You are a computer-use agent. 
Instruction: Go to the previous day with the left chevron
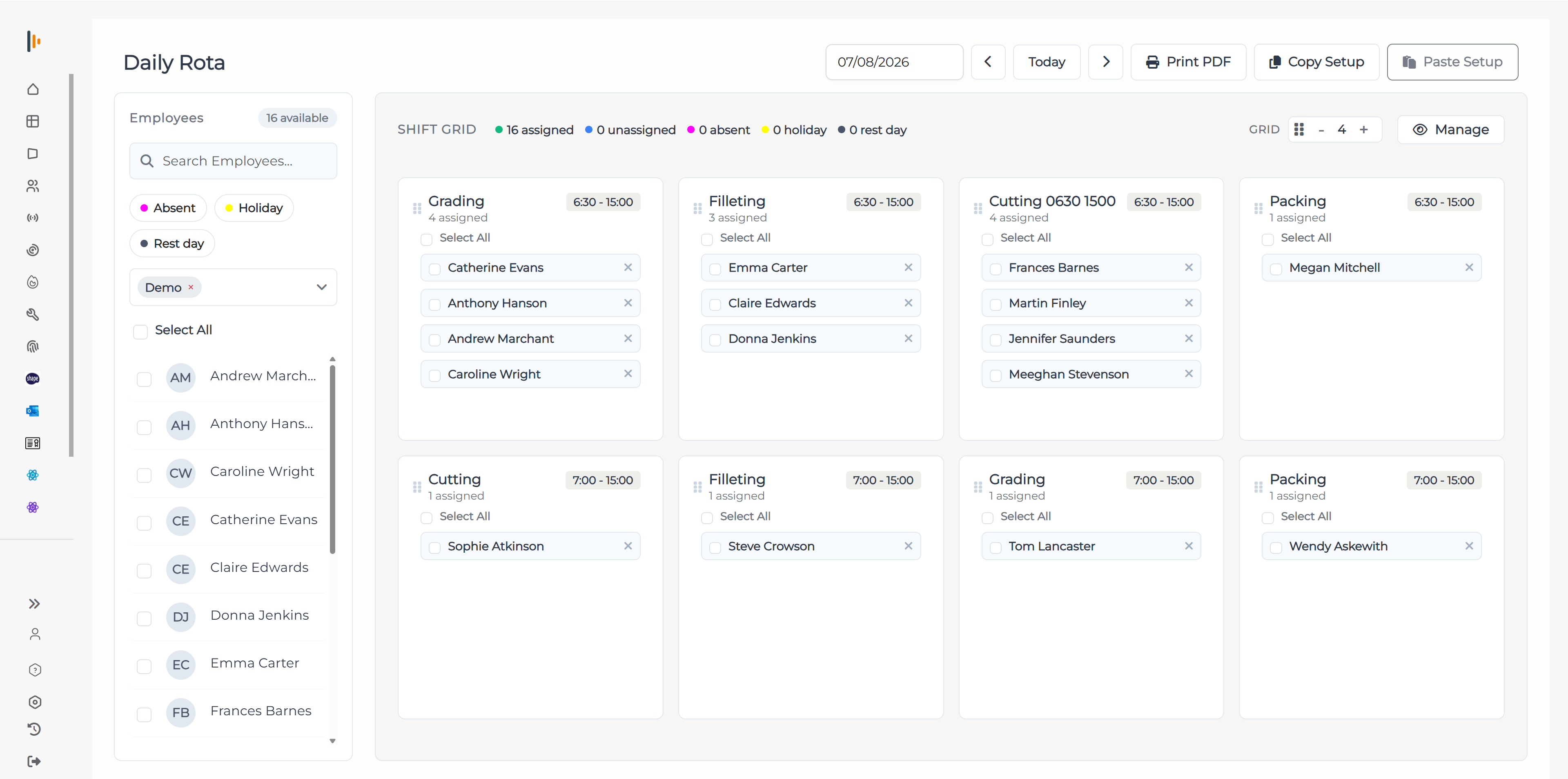coord(988,62)
